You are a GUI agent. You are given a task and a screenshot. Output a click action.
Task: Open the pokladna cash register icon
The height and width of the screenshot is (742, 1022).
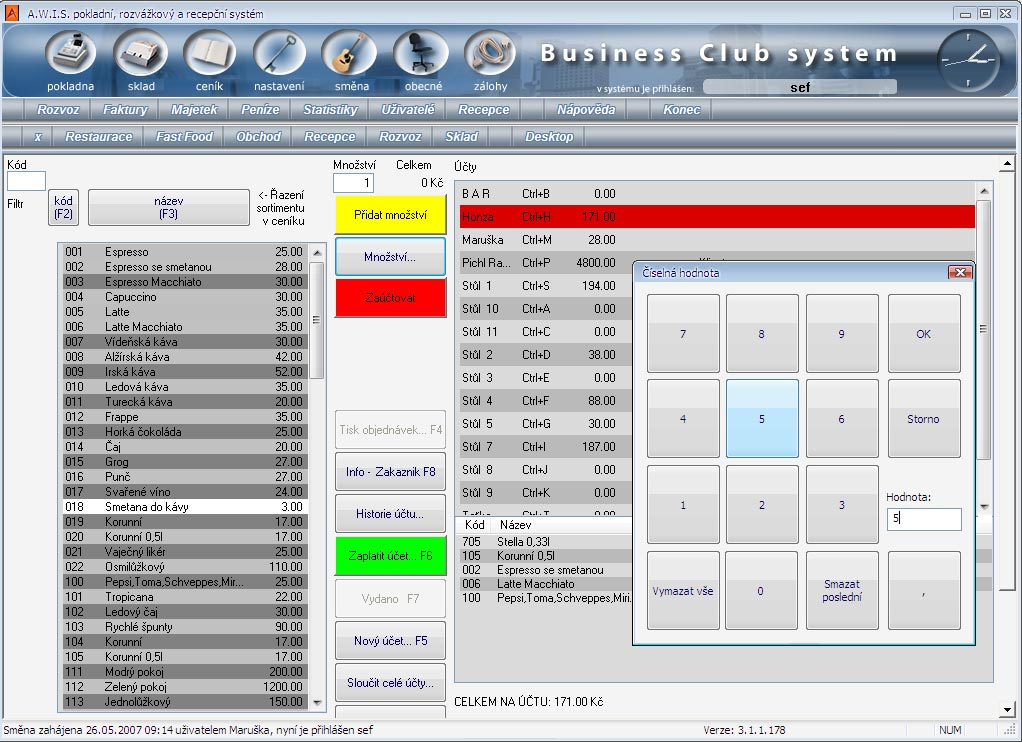point(70,55)
